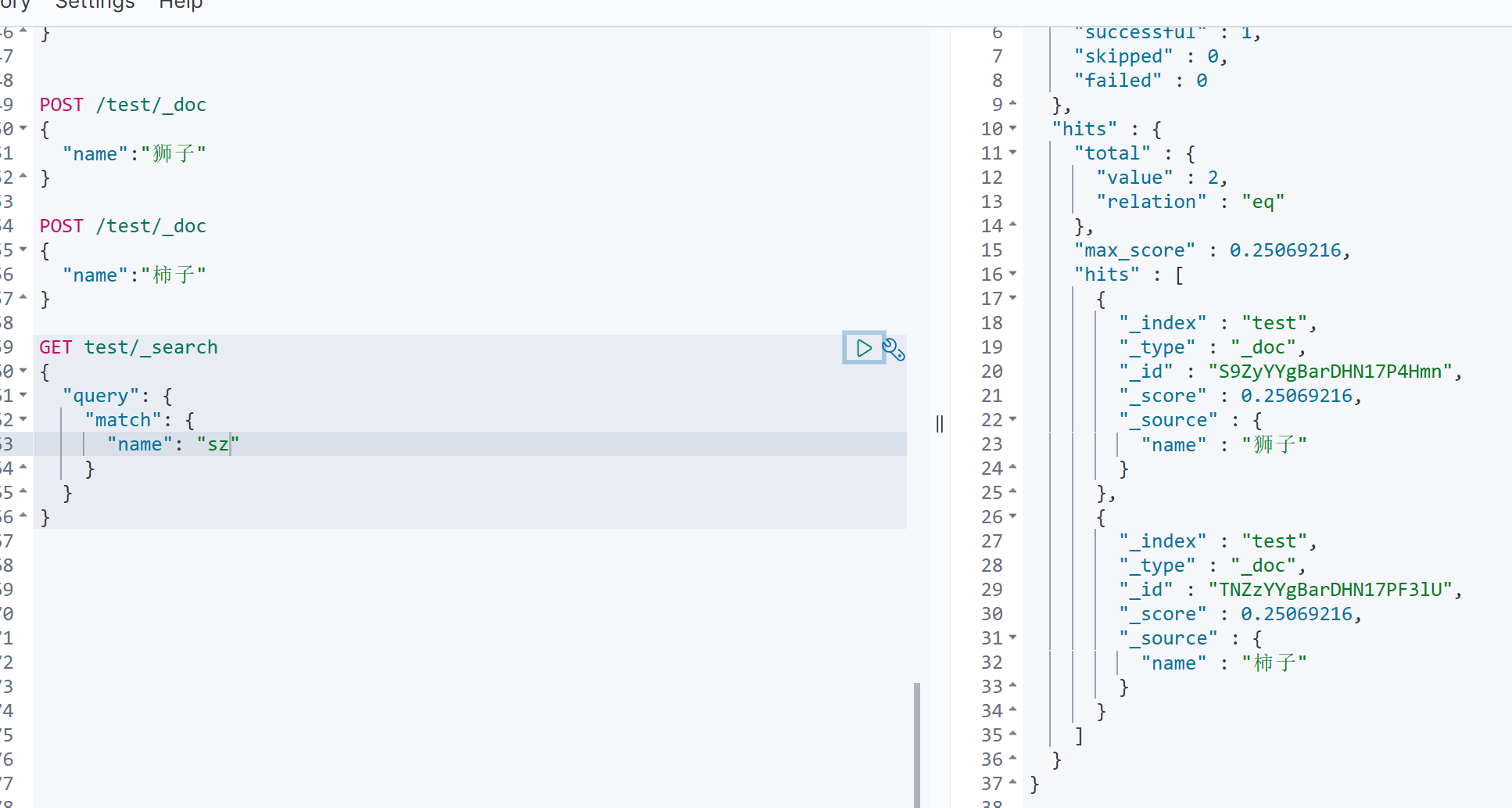Click the "name":"狮子" line in request editor

[x=134, y=153]
